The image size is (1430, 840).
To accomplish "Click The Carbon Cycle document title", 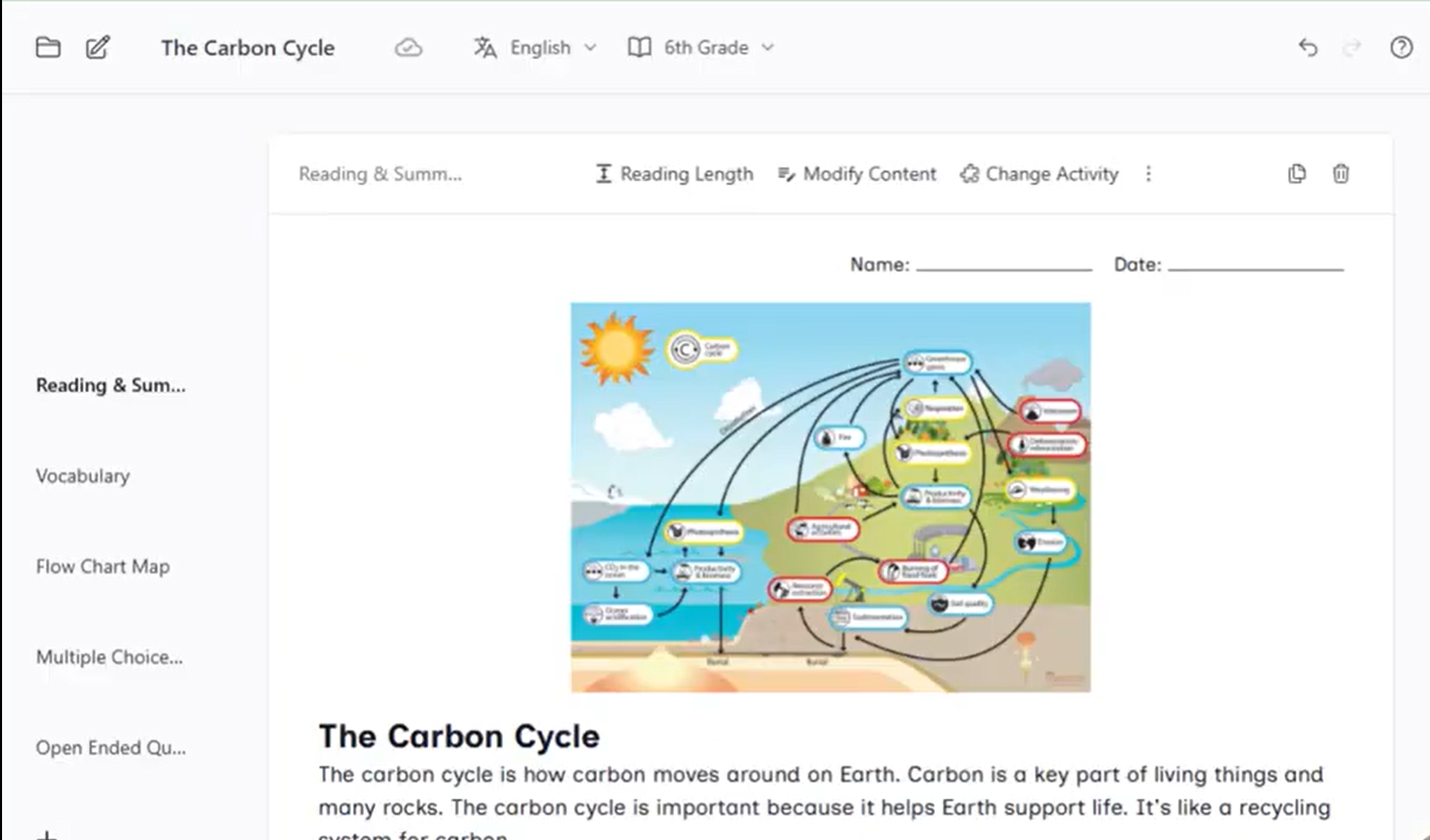I will click(x=248, y=48).
